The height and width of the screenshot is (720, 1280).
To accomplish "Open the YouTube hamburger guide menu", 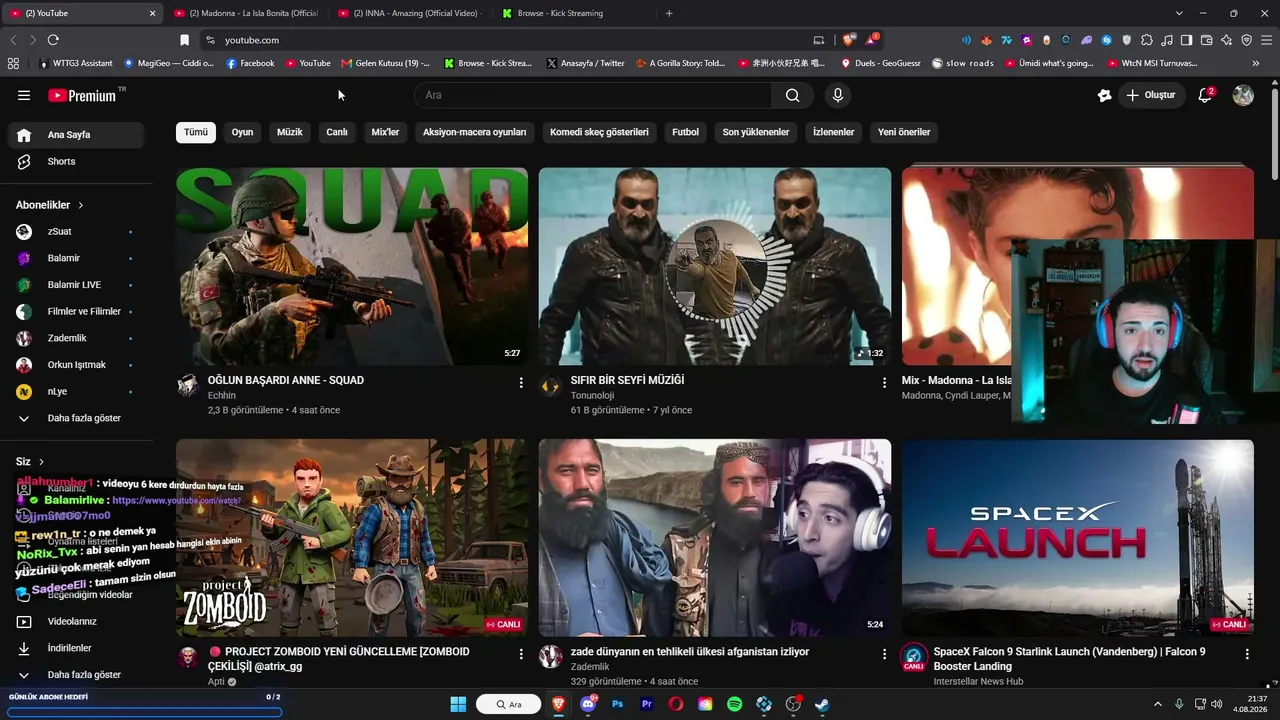I will [x=24, y=95].
